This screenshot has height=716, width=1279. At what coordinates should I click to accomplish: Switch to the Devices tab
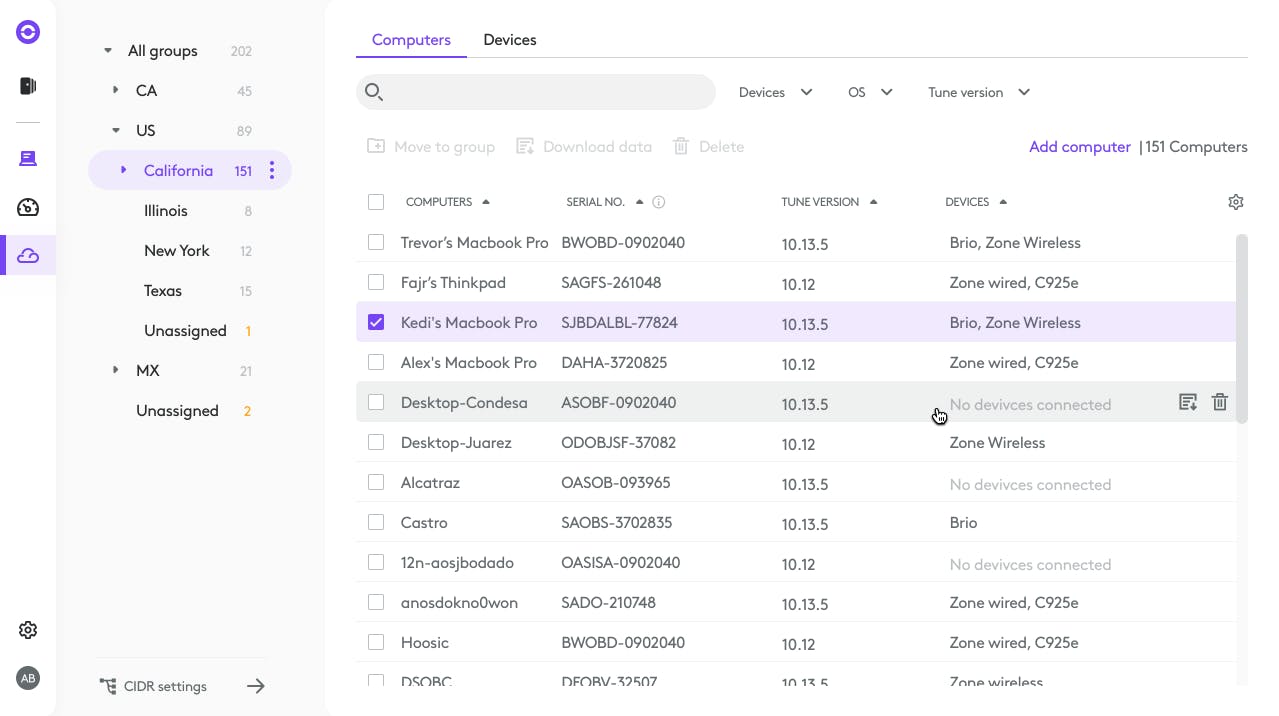point(509,40)
